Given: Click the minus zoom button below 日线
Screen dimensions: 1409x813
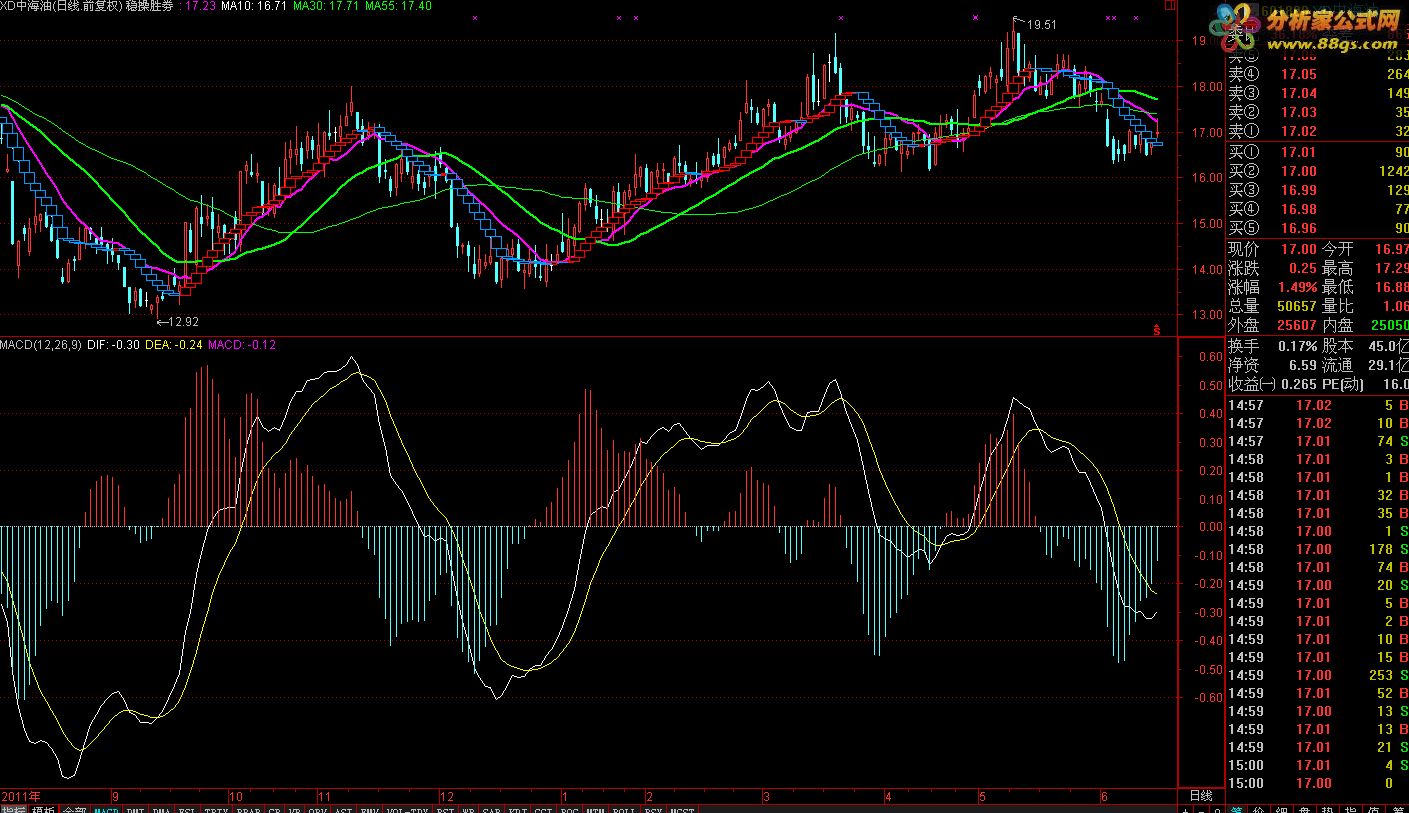Looking at the screenshot, I should click(x=1201, y=809).
